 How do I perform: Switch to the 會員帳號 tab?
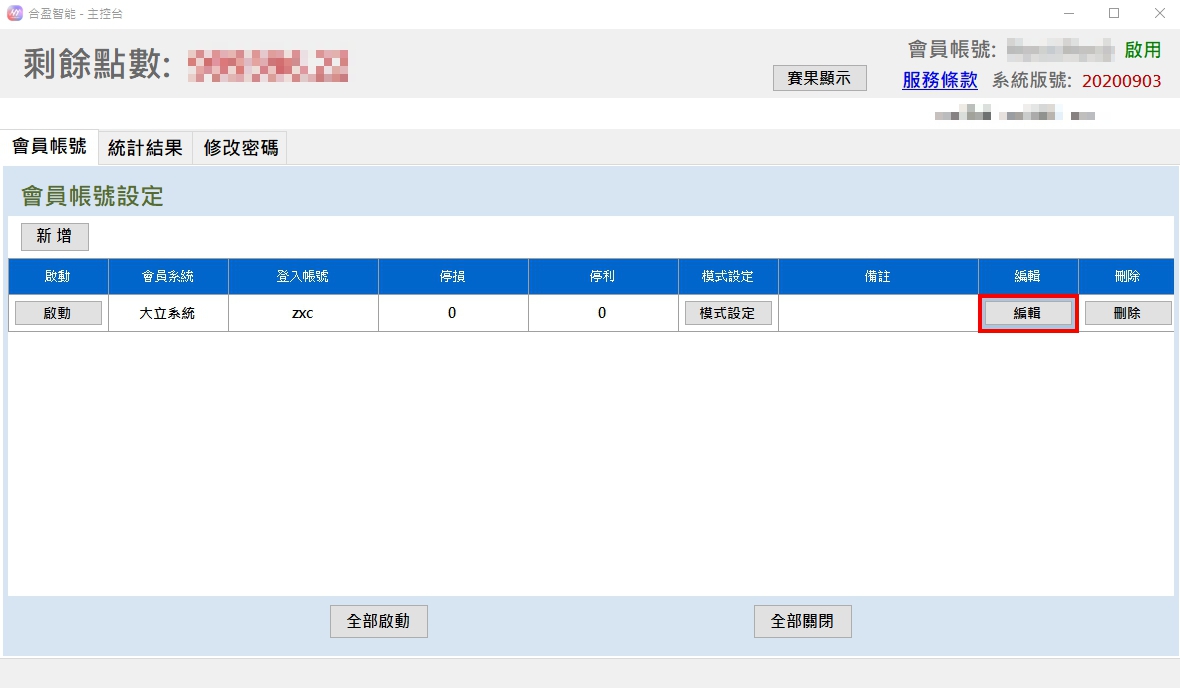point(49,147)
